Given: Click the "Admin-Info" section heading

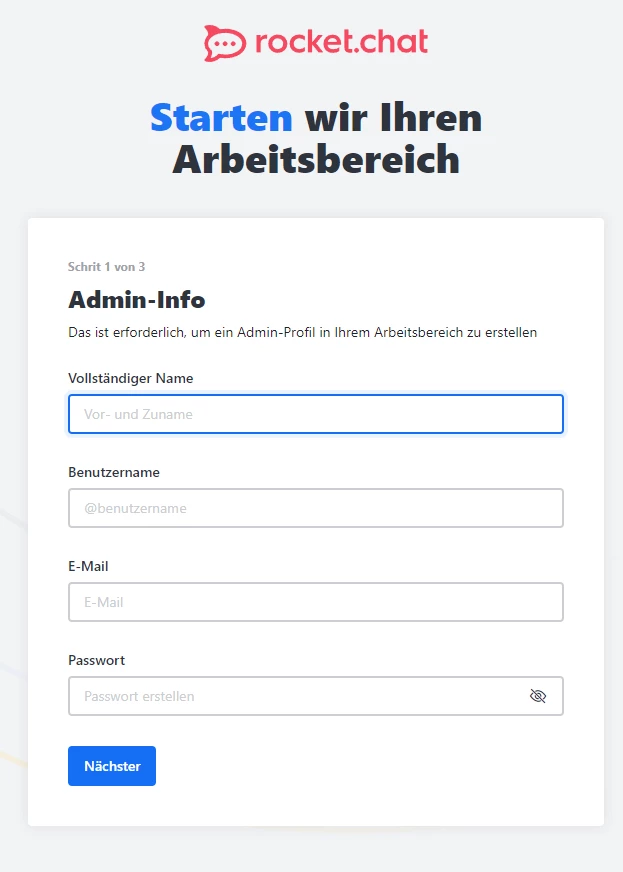Looking at the screenshot, I should [x=136, y=299].
